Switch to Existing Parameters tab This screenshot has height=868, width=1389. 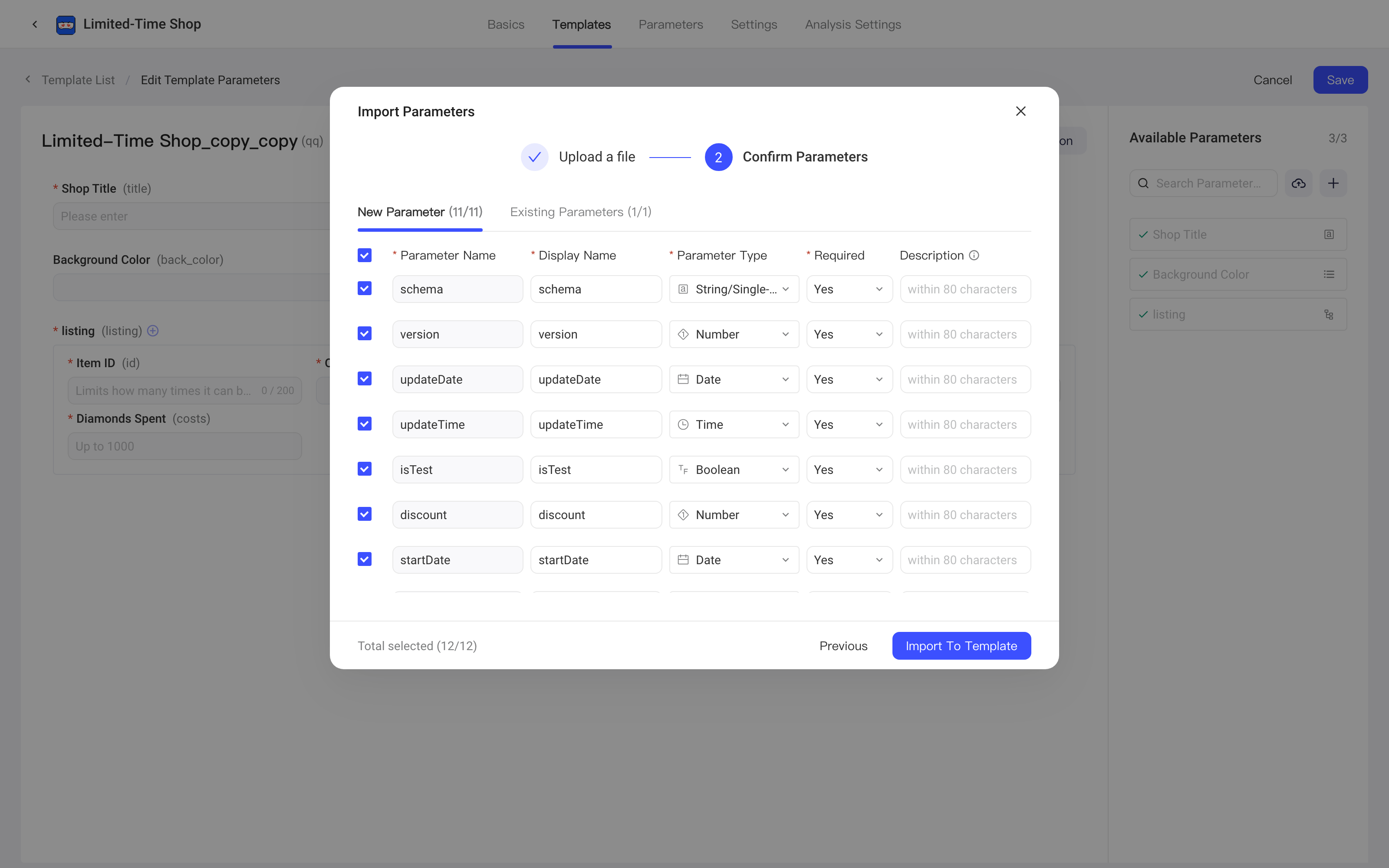580,212
